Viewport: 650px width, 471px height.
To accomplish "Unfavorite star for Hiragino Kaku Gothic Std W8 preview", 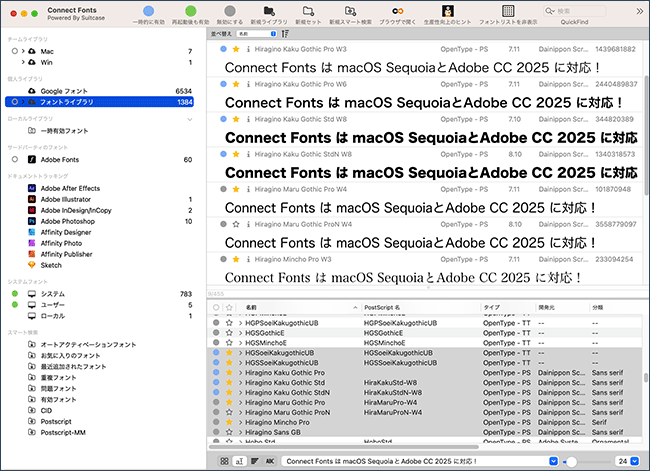I will click(x=236, y=119).
